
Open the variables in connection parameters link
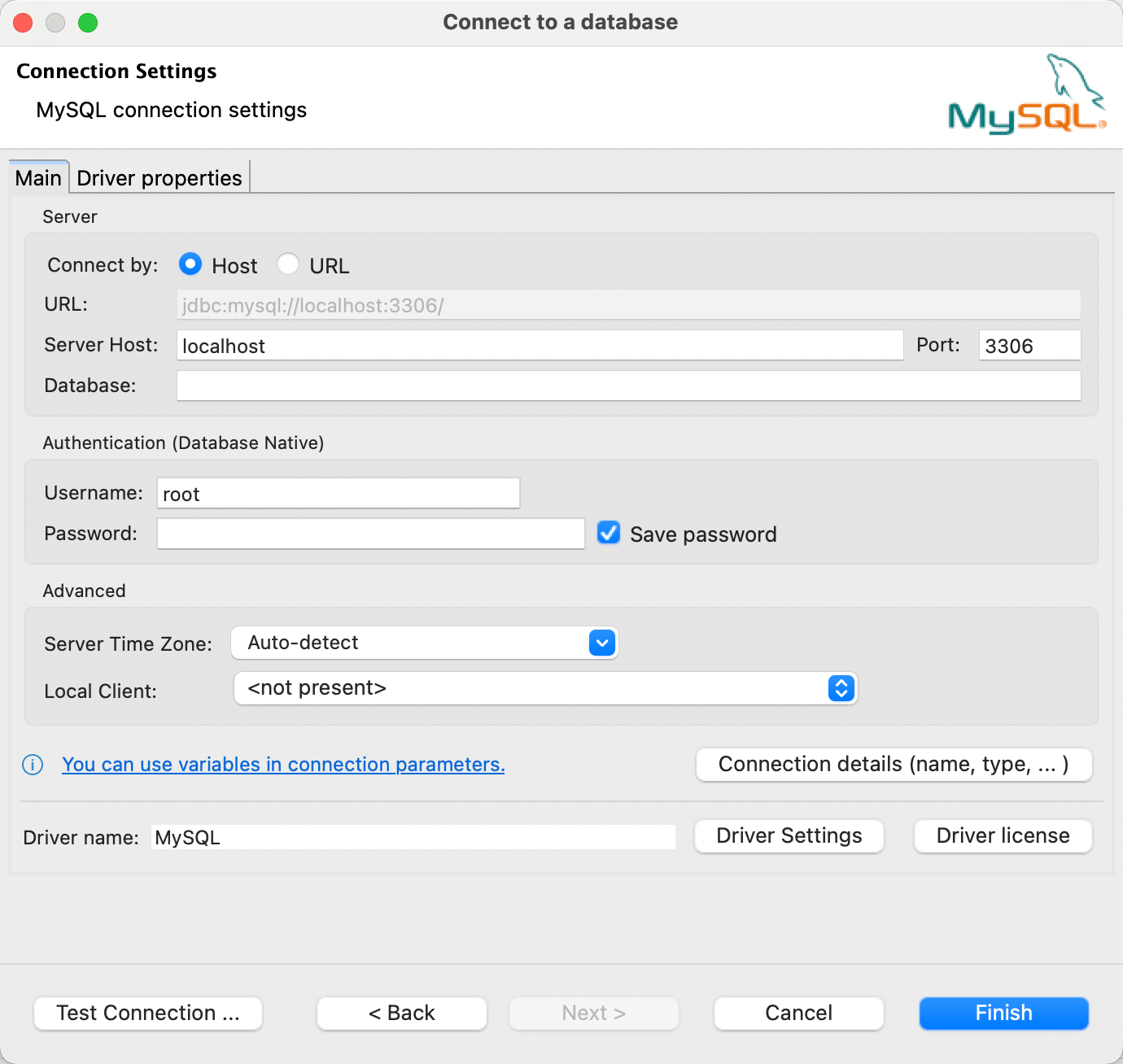pos(283,765)
